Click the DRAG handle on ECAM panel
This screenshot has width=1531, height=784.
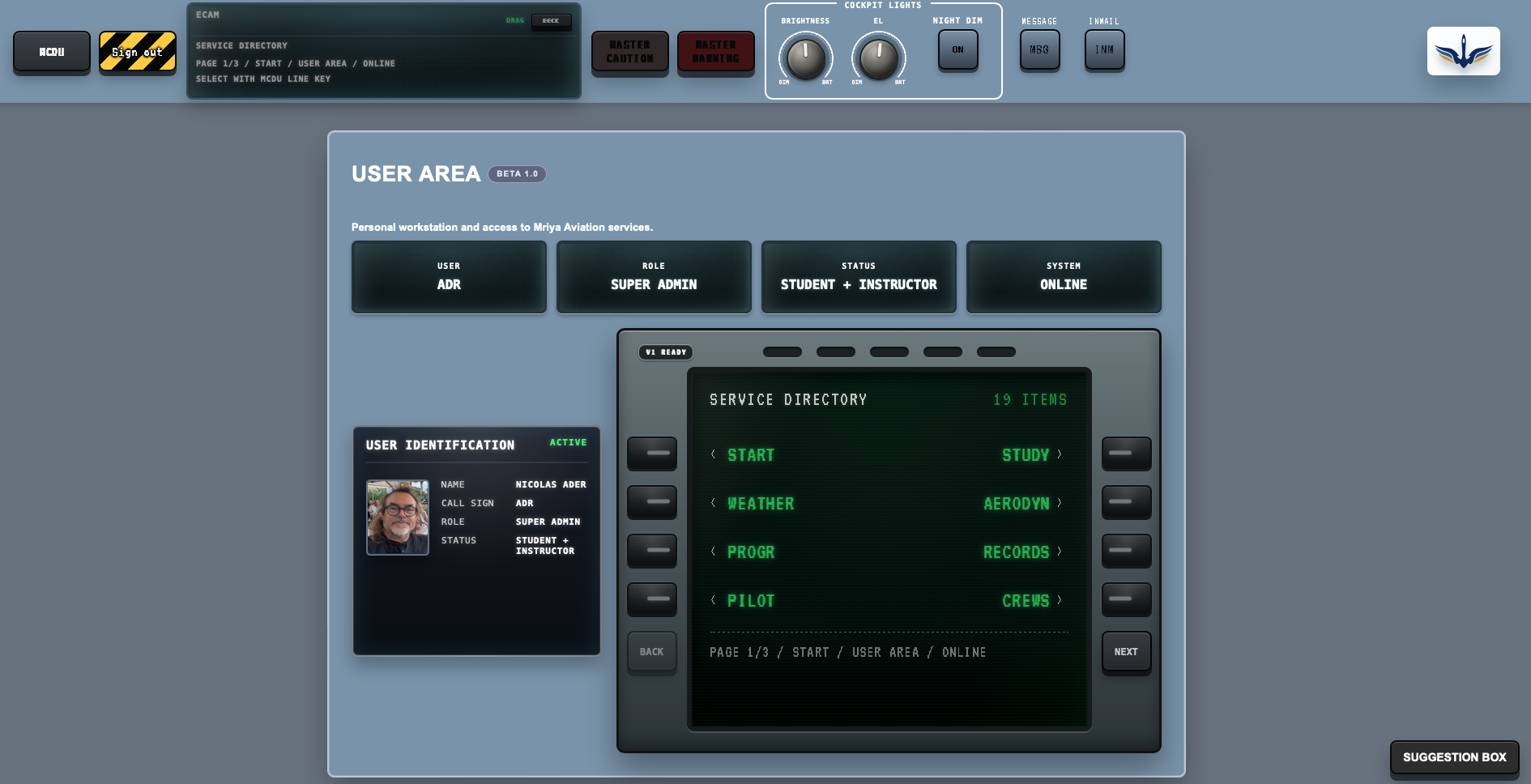click(515, 20)
